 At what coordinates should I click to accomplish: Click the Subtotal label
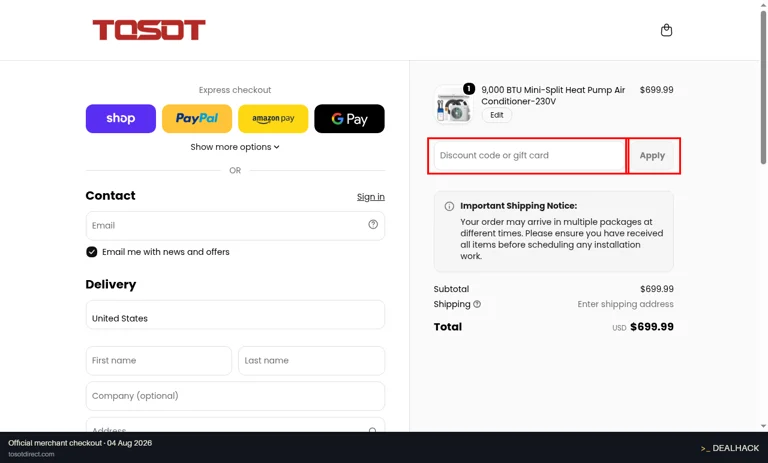[451, 289]
